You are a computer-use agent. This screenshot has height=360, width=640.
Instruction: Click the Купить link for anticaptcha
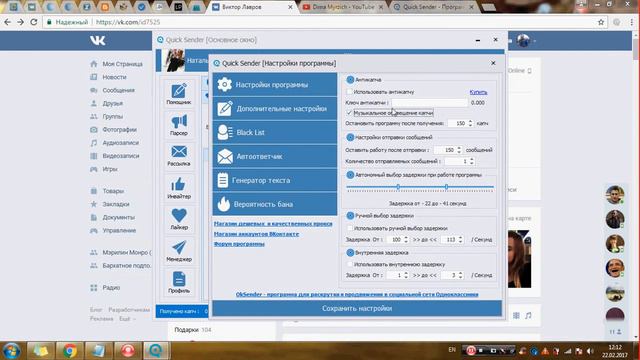(478, 92)
